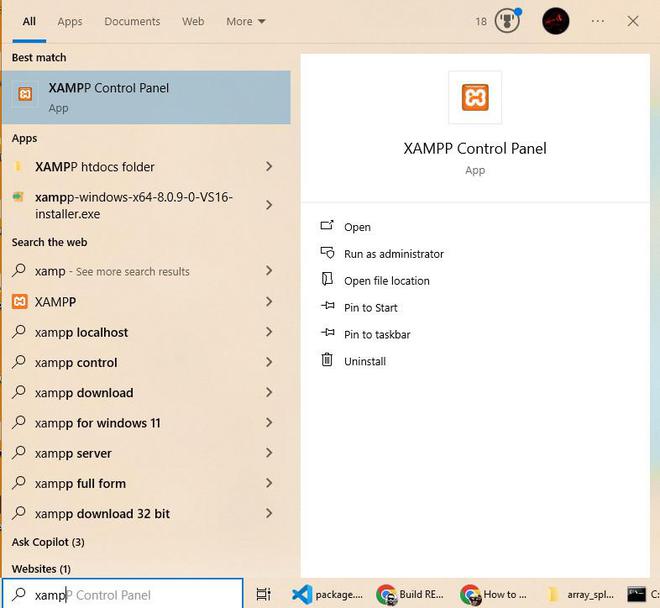Click the Uninstall trash icon

point(327,360)
